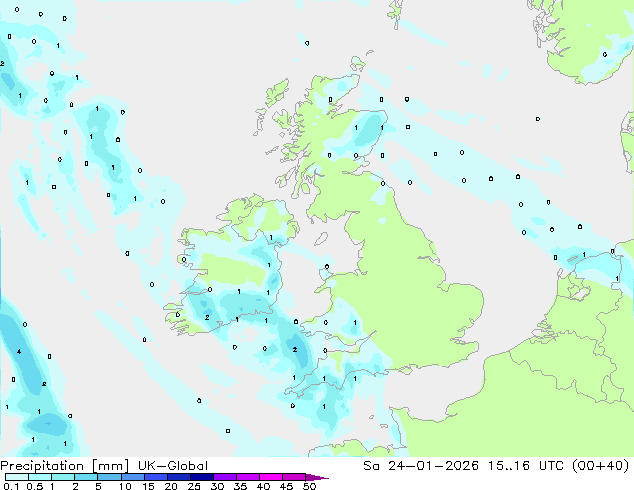Click the 'UK-Global' model label
The width and height of the screenshot is (634, 490).
(173, 466)
